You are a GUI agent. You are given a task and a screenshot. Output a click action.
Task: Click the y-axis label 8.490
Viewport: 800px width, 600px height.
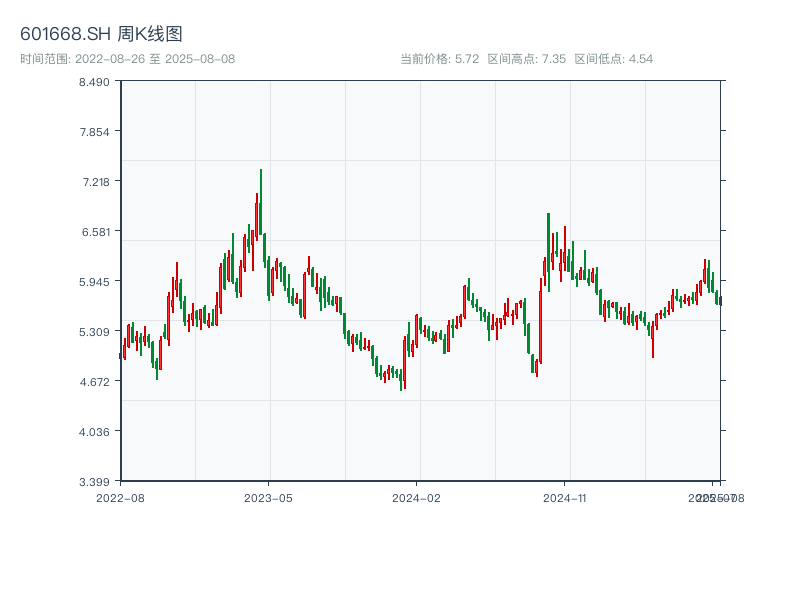[x=94, y=82]
